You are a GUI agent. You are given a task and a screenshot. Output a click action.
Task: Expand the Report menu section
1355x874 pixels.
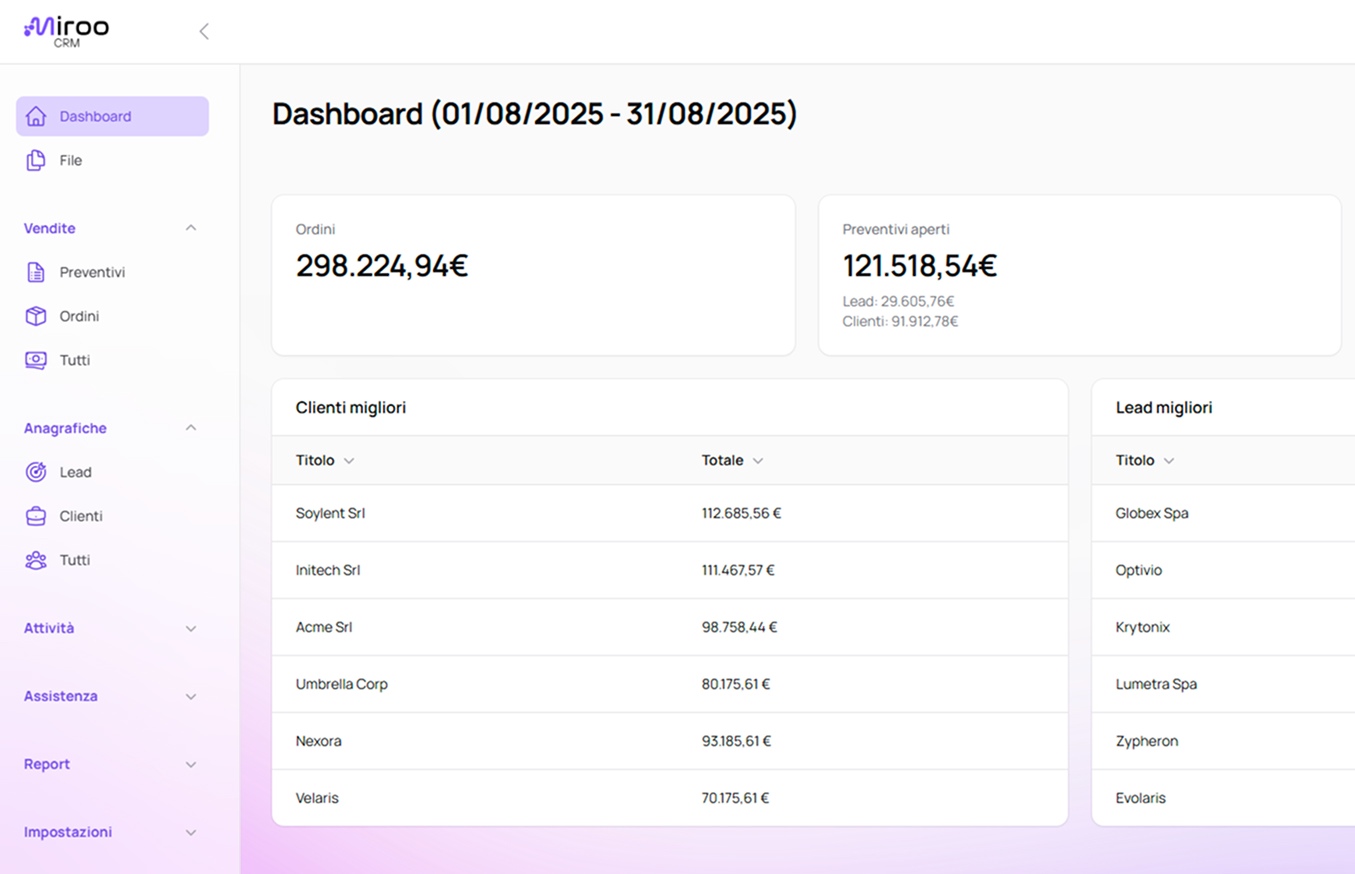click(x=191, y=764)
